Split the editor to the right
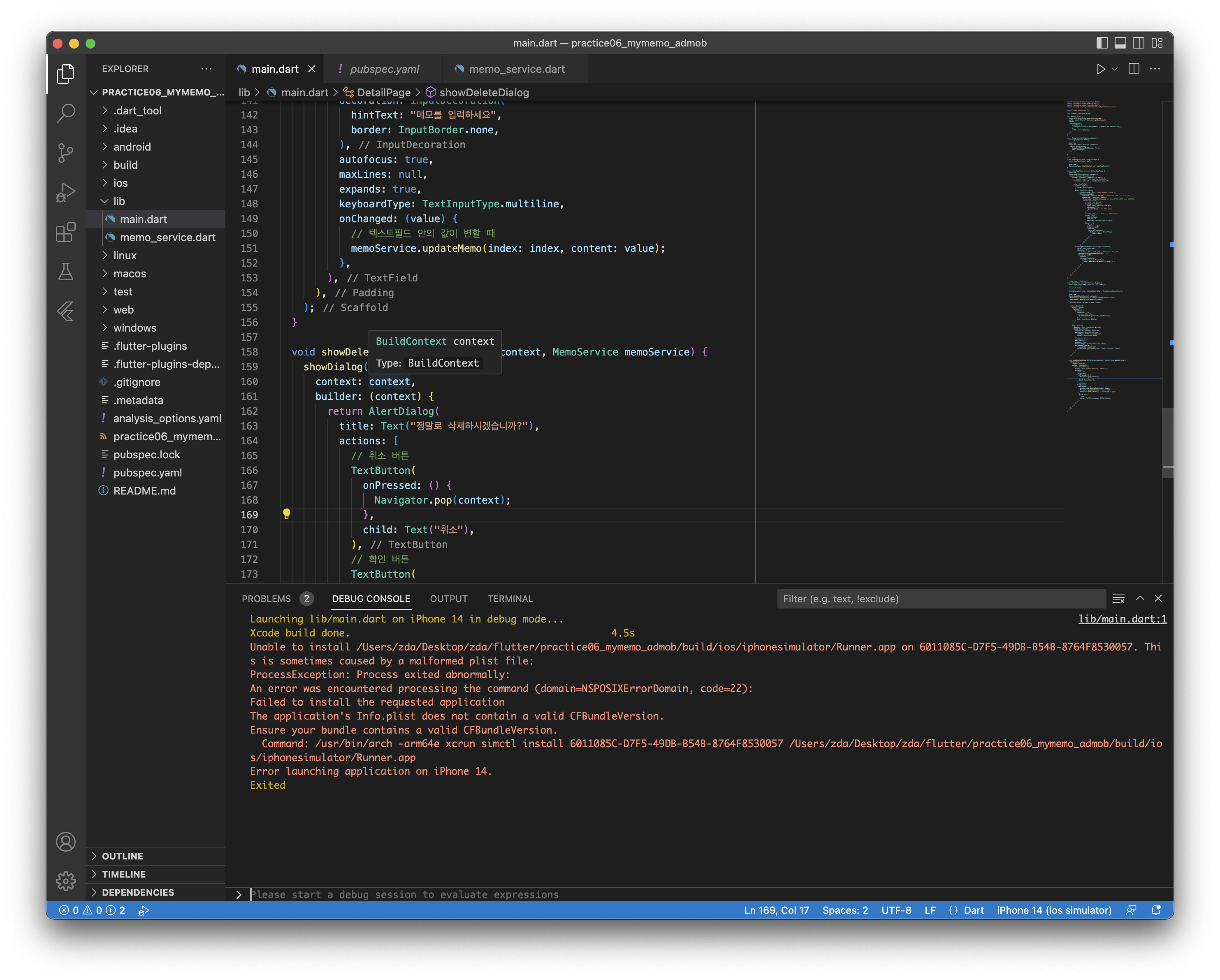 click(x=1134, y=69)
